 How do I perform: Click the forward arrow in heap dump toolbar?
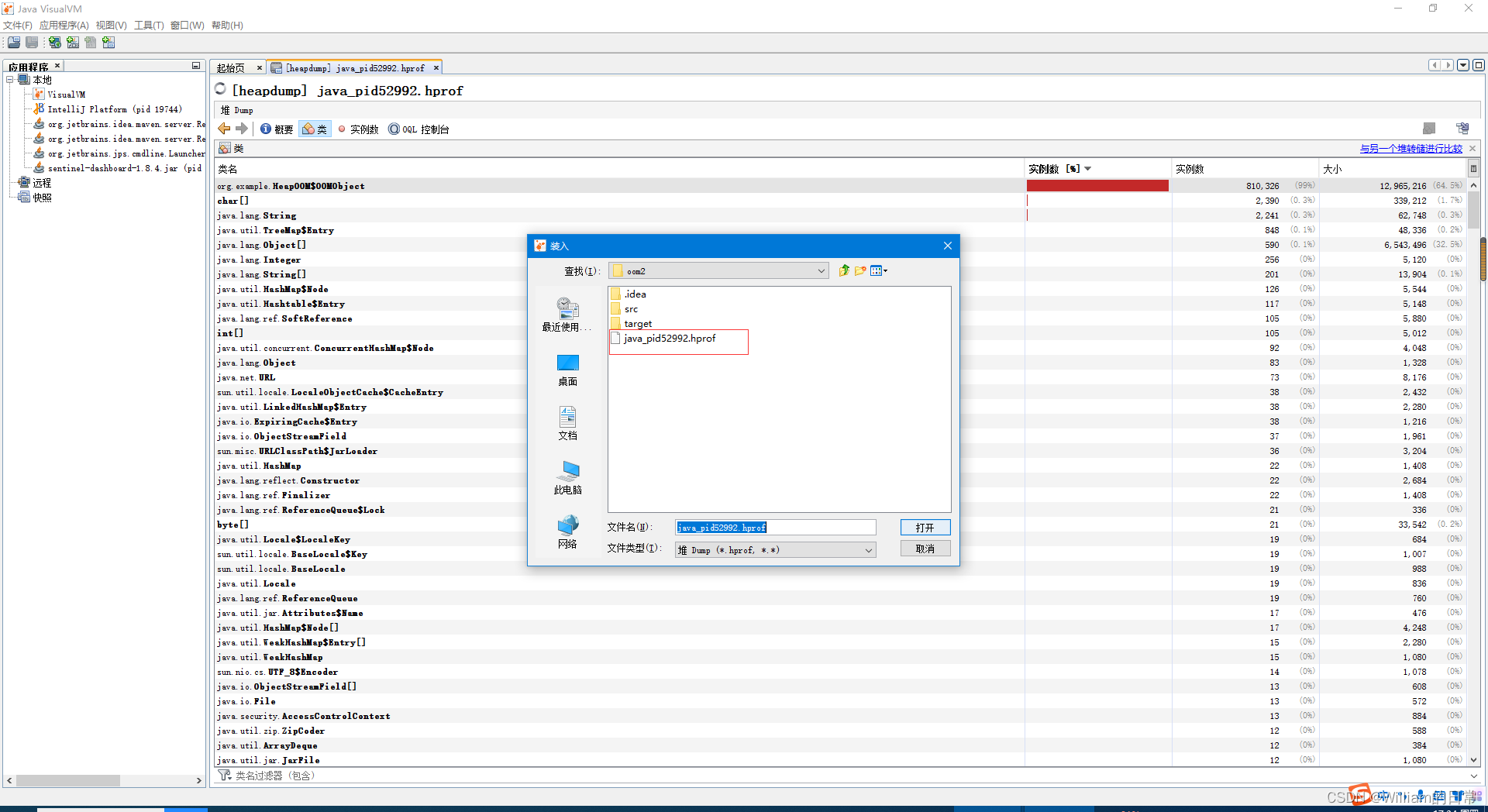click(x=242, y=129)
